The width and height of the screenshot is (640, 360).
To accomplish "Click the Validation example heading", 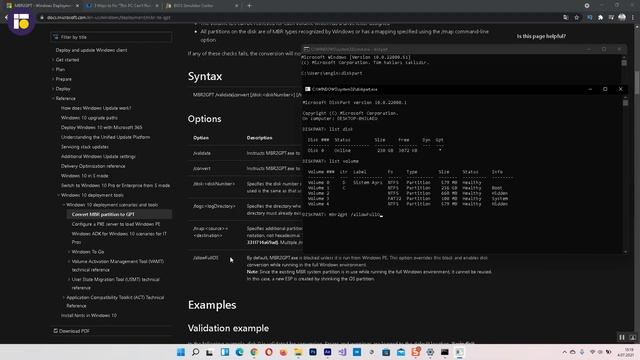I will [228, 328].
